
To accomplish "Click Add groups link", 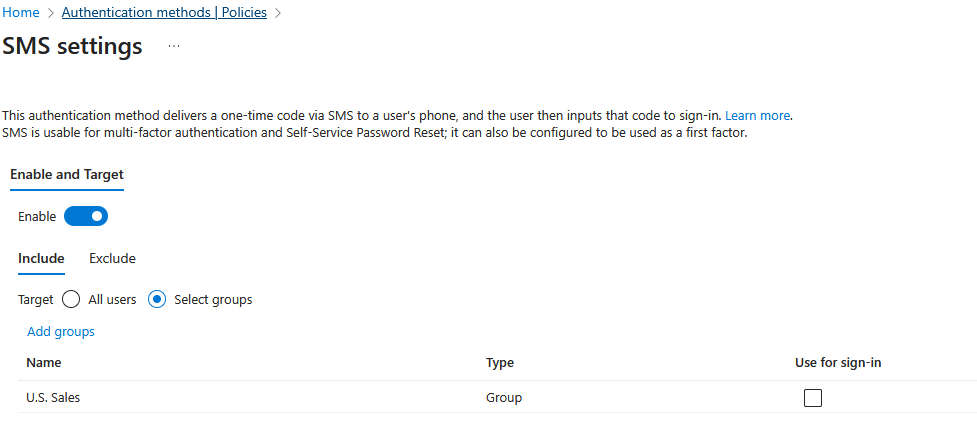I will (61, 331).
